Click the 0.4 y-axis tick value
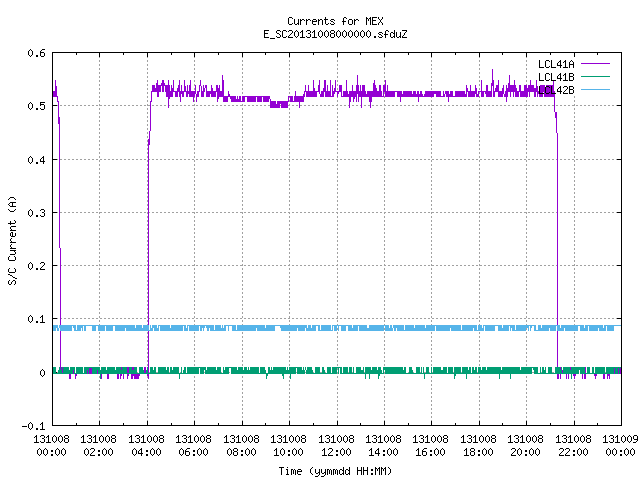The height and width of the screenshot is (480, 640). coord(36,160)
